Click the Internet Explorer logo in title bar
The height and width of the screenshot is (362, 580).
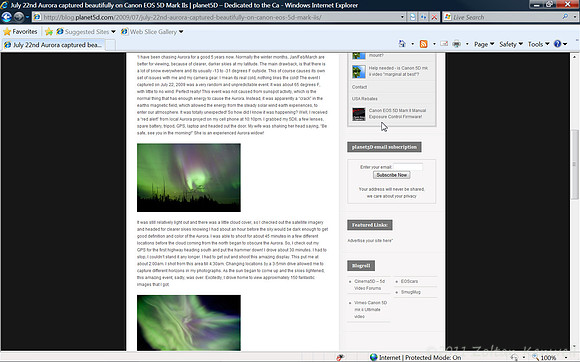point(4,5)
